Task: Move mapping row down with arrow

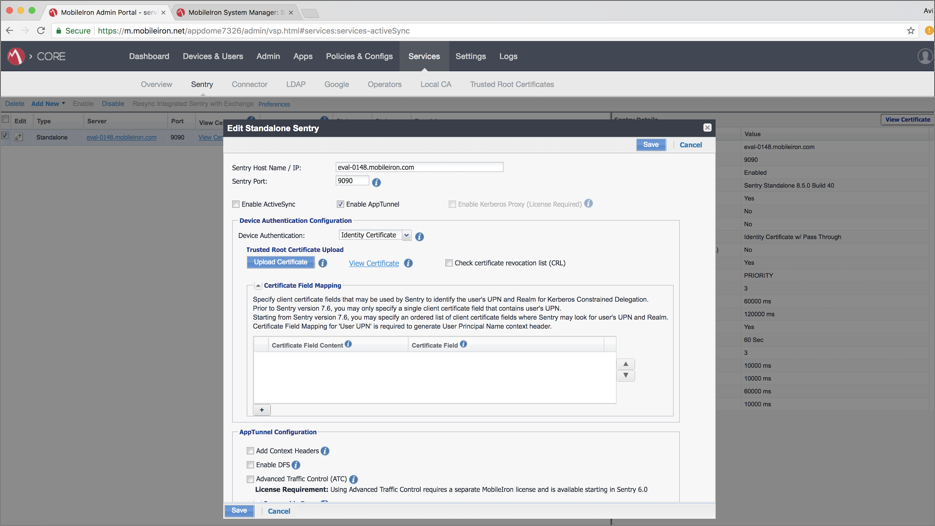Action: pyautogui.click(x=626, y=376)
